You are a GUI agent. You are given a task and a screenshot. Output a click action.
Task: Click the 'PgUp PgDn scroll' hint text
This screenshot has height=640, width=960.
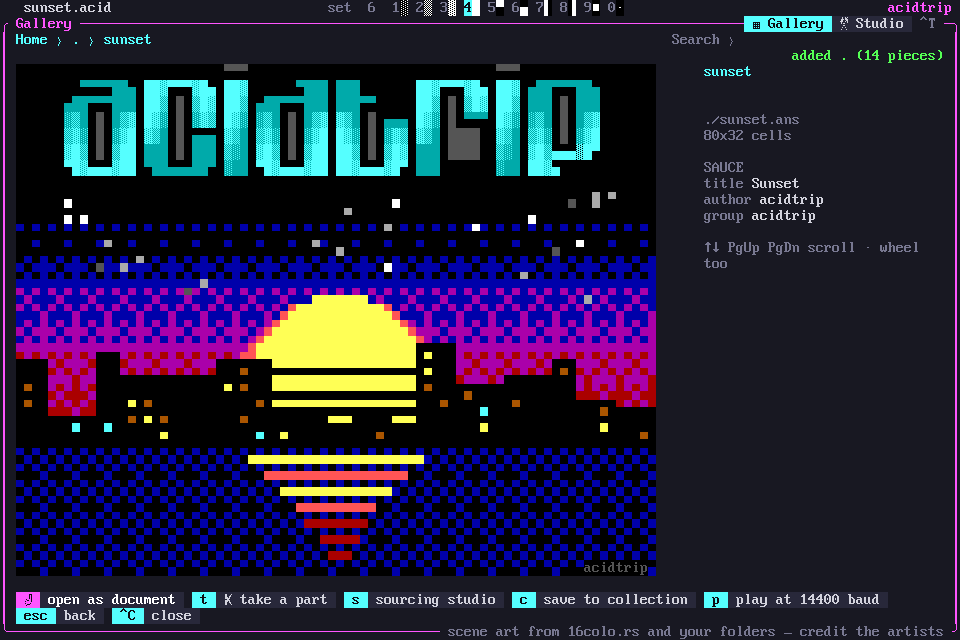pyautogui.click(x=790, y=247)
